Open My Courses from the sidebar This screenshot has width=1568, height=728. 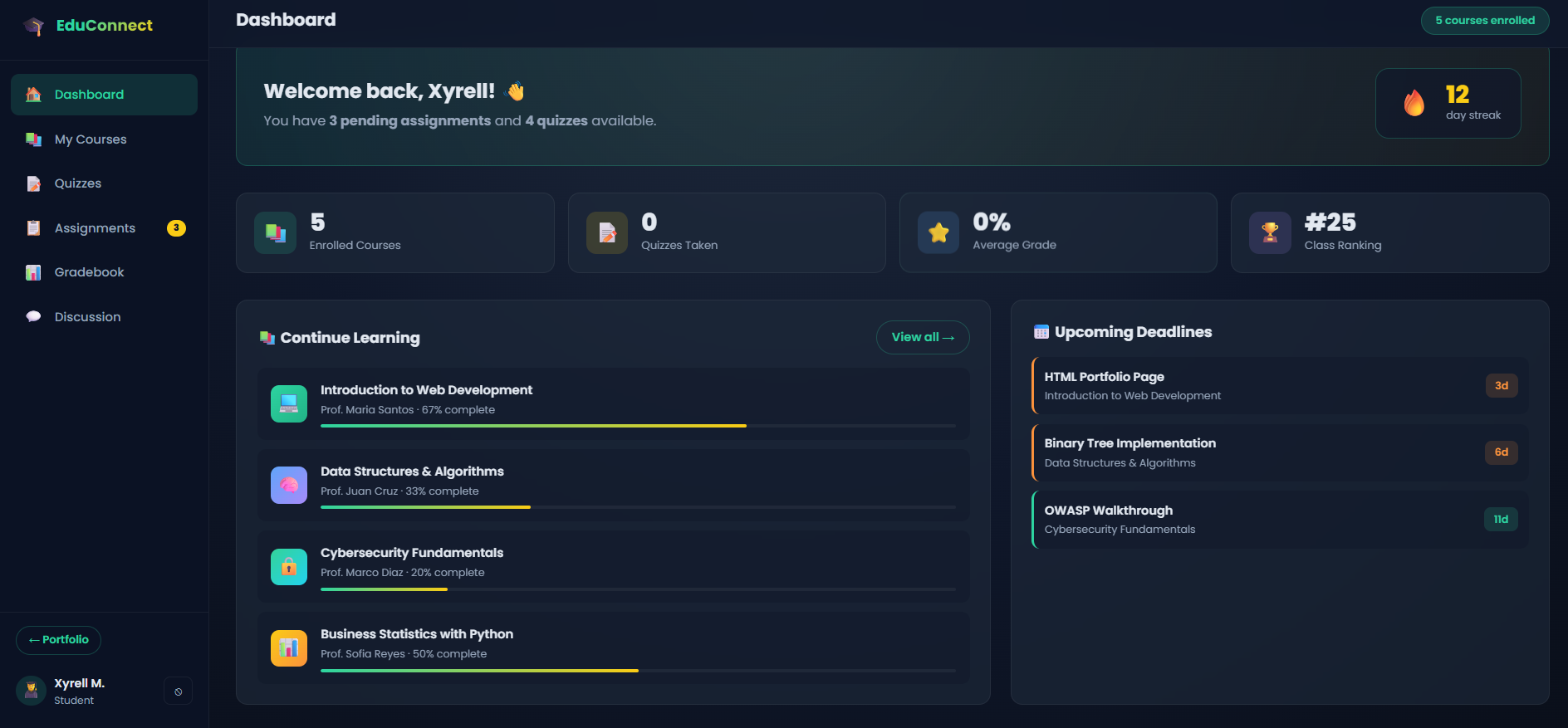104,139
